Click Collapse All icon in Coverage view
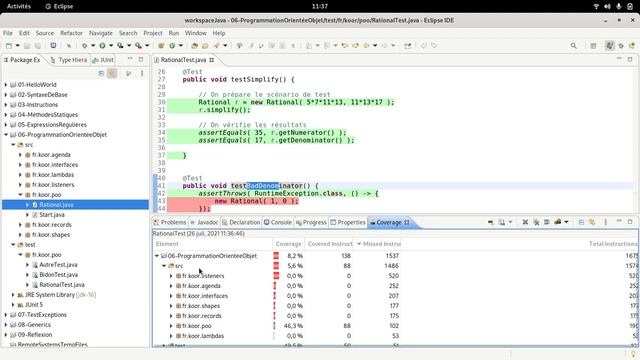 click(x=581, y=222)
